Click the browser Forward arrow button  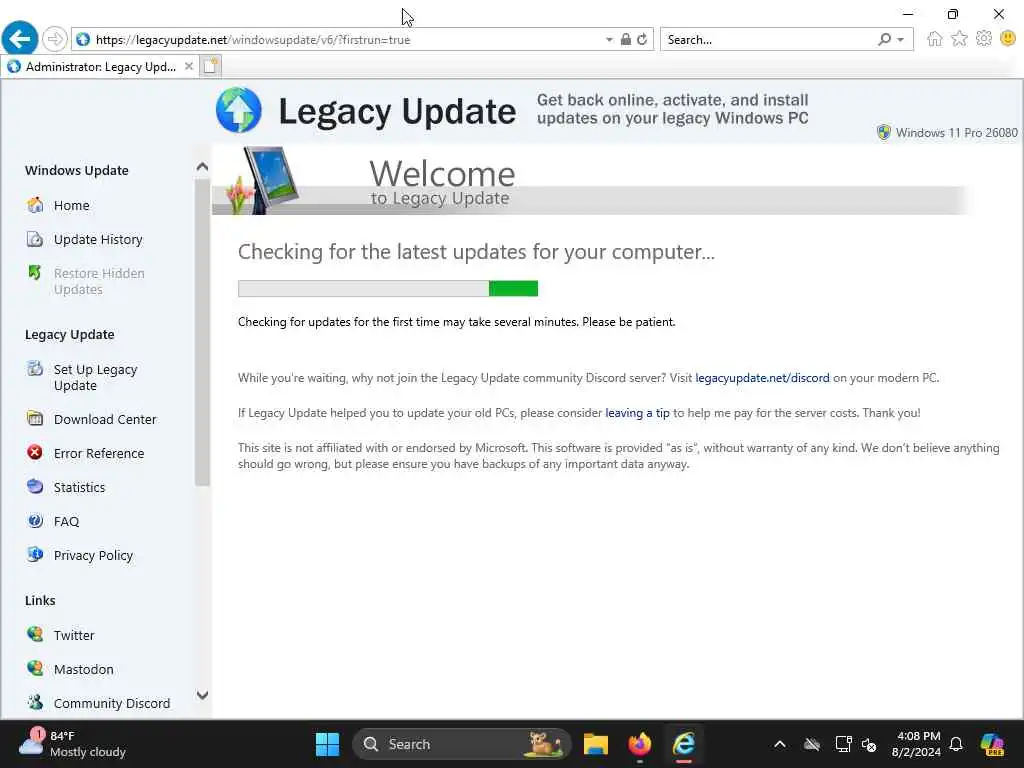pos(55,39)
